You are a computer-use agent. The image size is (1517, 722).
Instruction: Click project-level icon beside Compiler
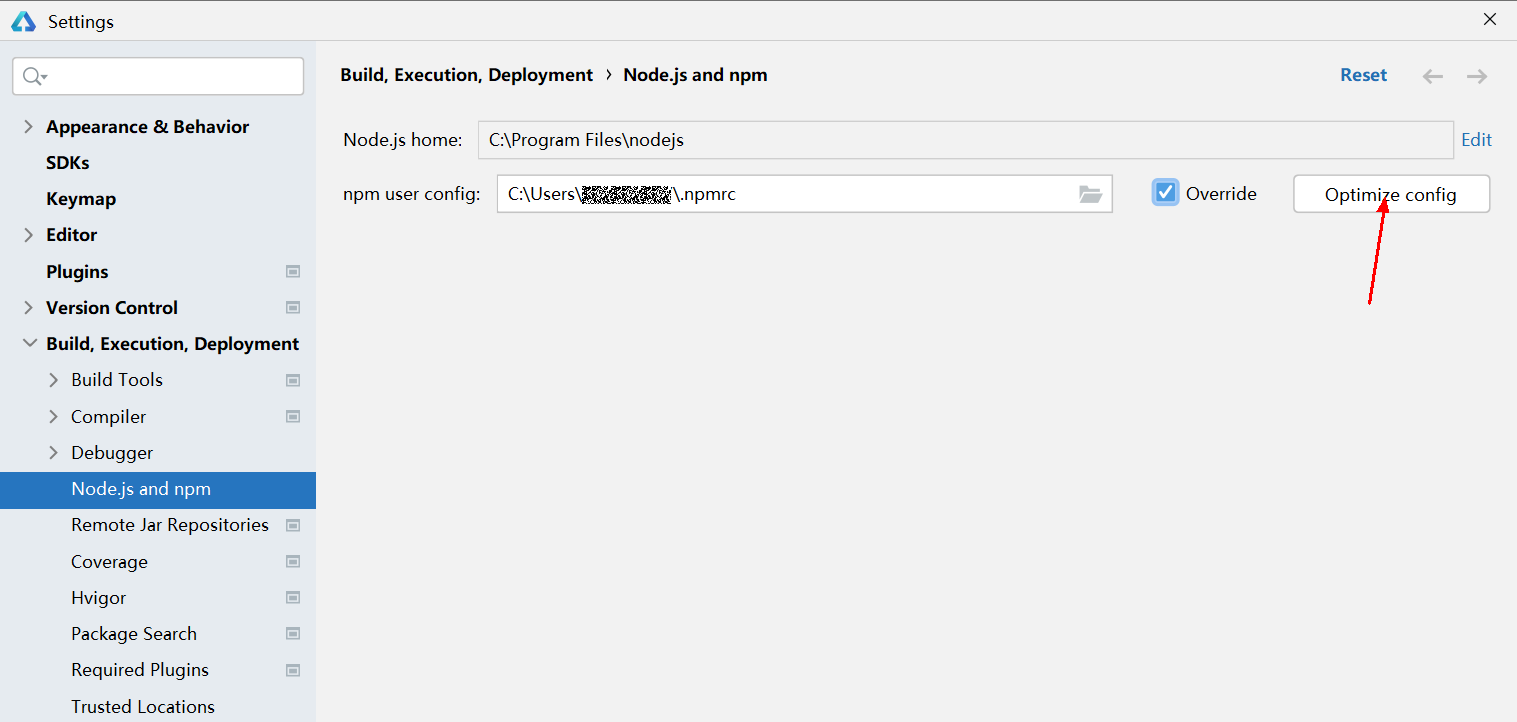click(x=293, y=416)
